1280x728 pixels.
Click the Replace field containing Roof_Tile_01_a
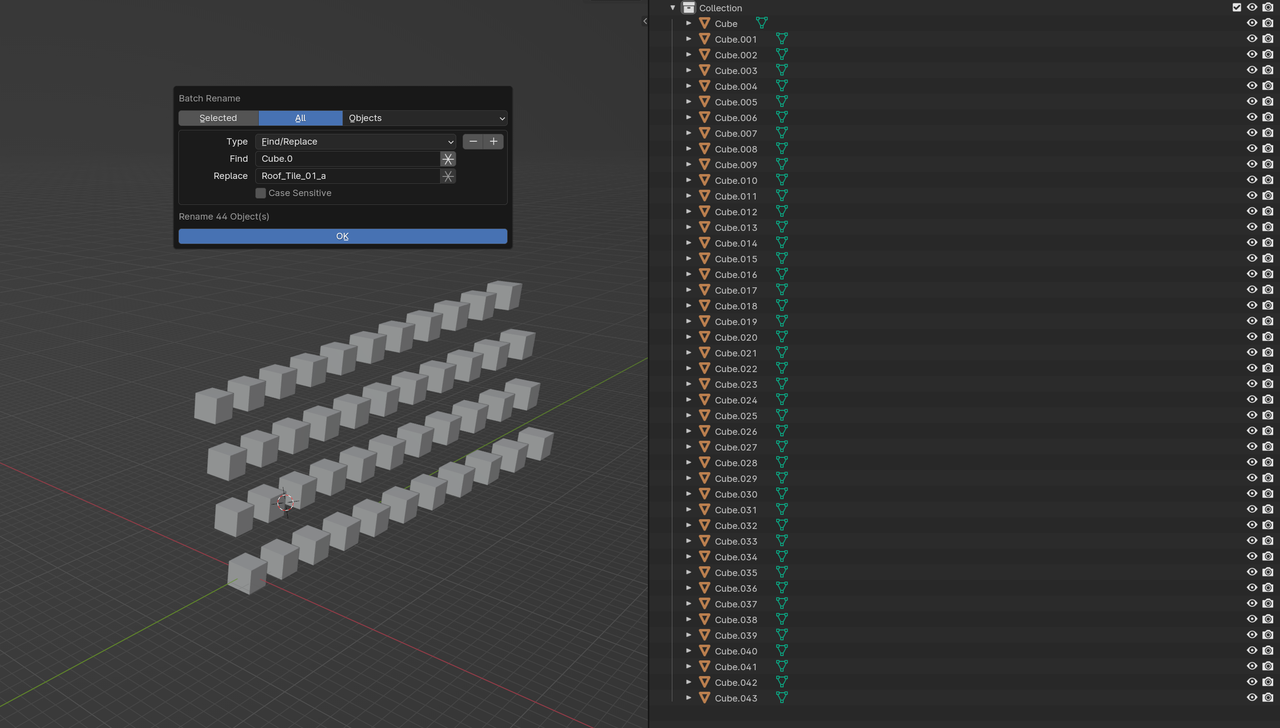(x=348, y=176)
